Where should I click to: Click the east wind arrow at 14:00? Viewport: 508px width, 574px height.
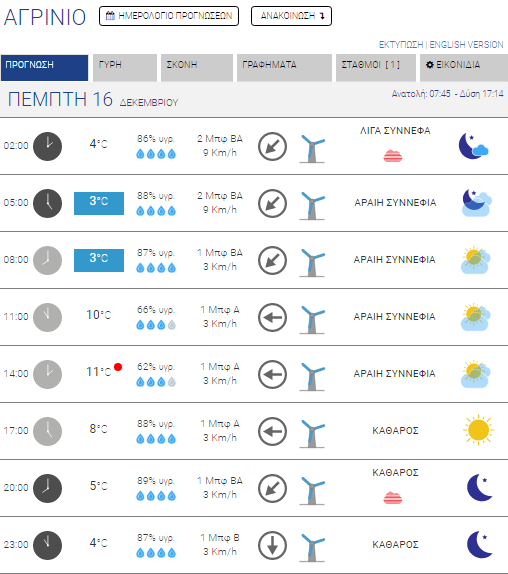click(272, 374)
